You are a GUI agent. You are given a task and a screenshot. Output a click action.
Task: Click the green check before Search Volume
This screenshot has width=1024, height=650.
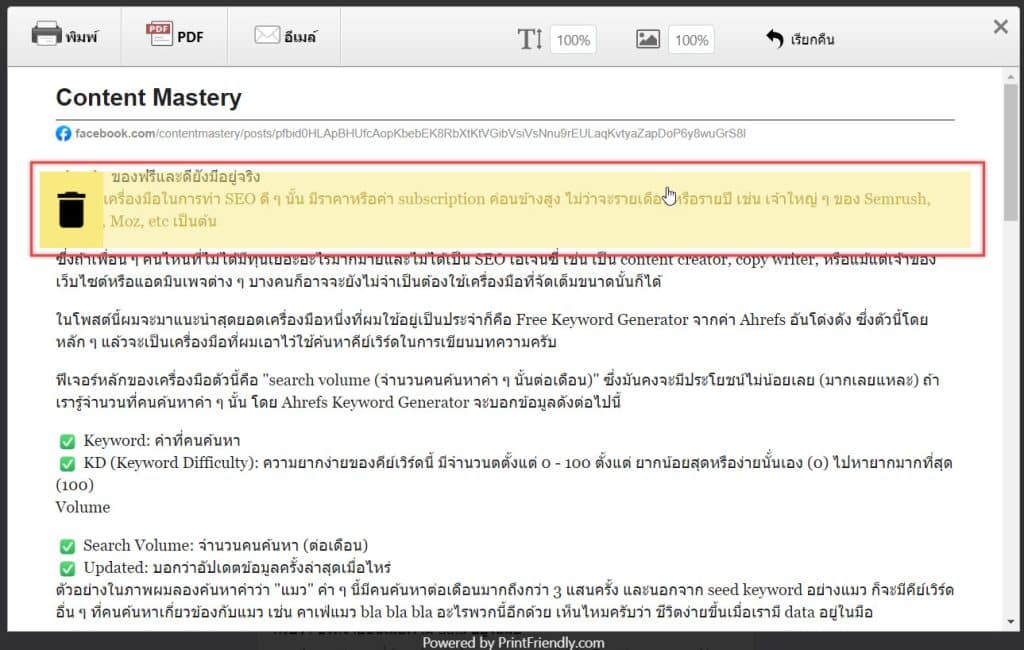67,546
